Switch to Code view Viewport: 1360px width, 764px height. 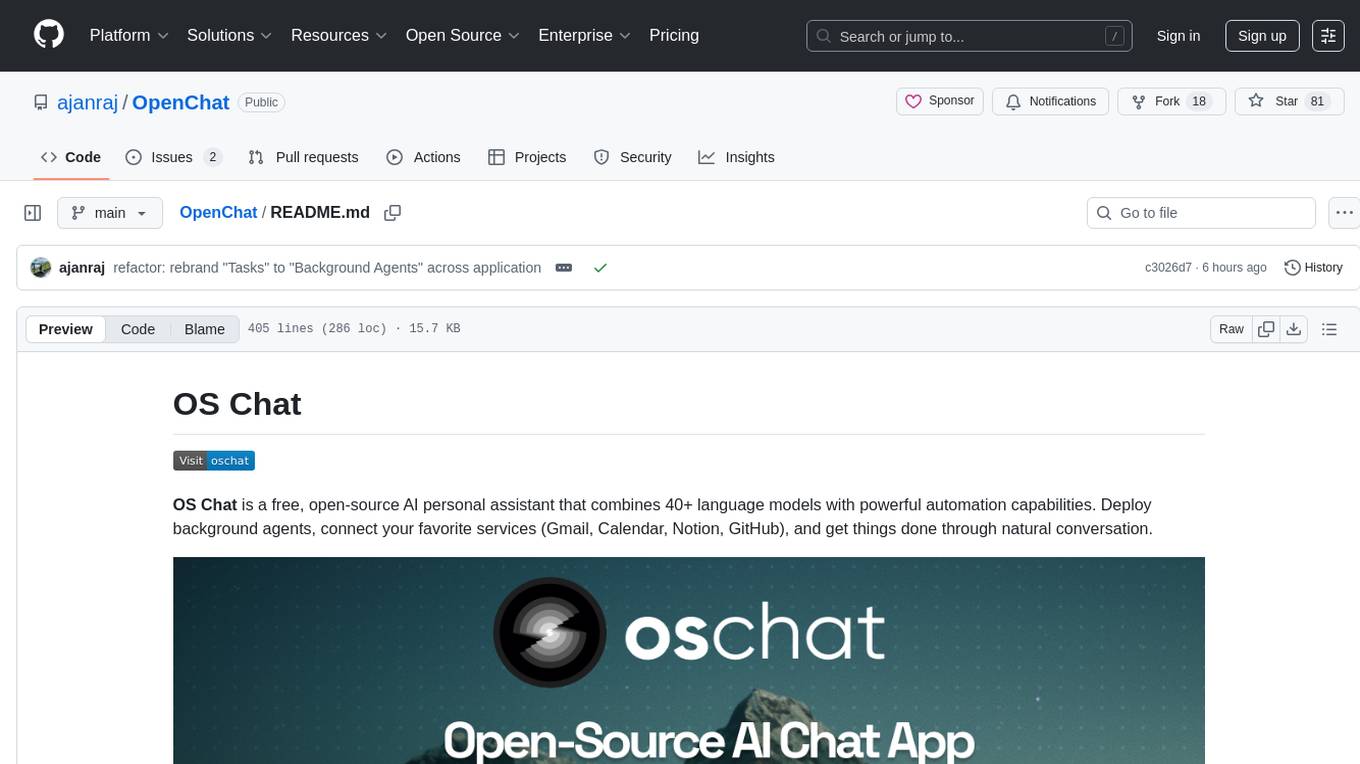coord(138,329)
